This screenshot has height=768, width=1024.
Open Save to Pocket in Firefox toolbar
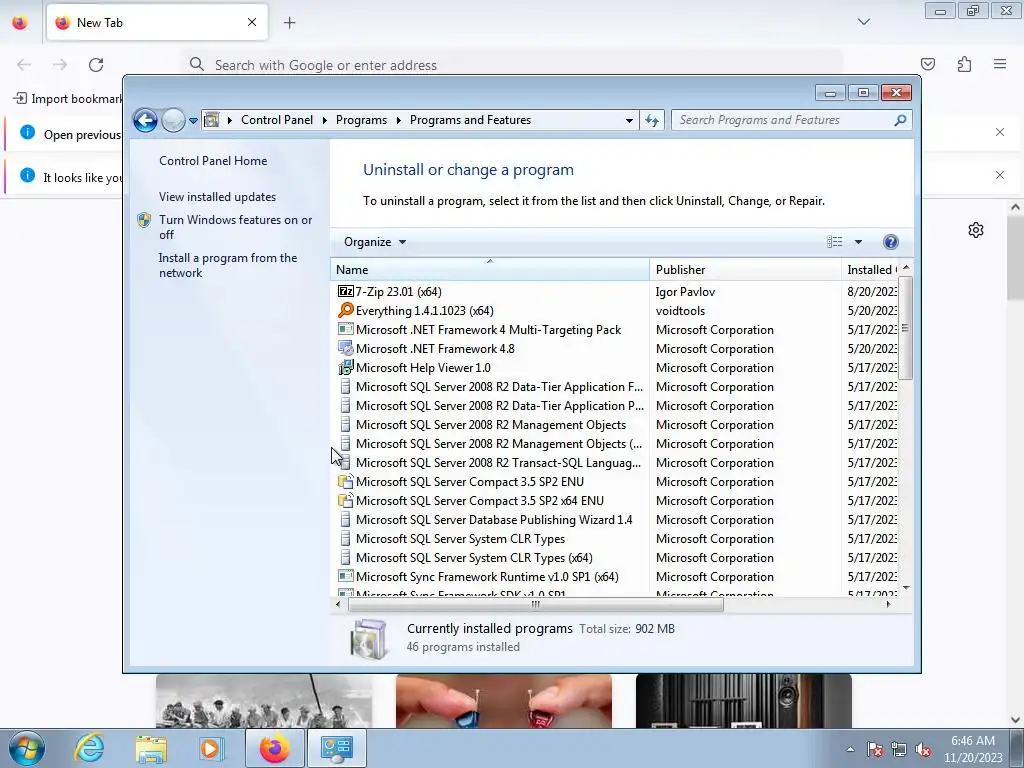coord(927,64)
